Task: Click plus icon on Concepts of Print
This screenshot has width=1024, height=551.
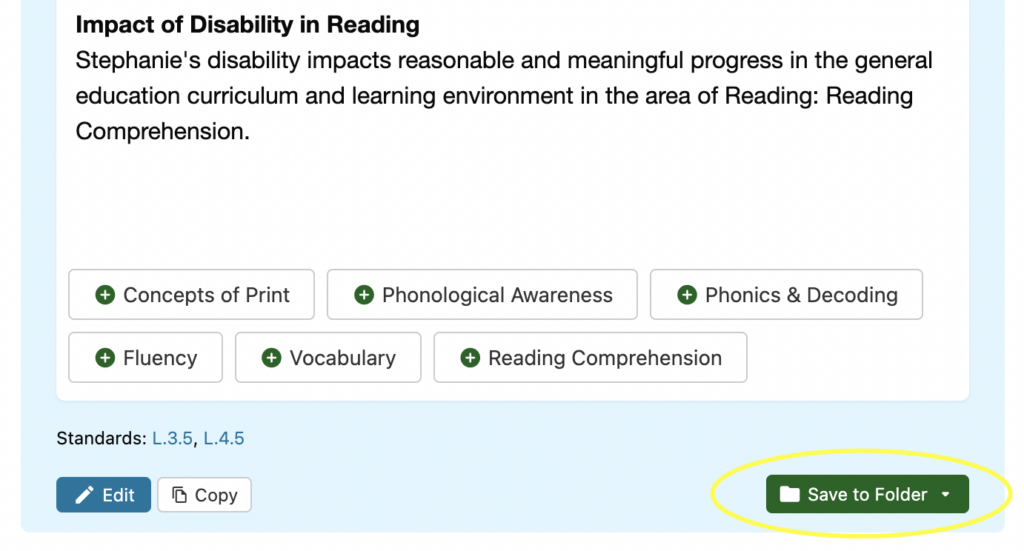Action: pos(105,295)
